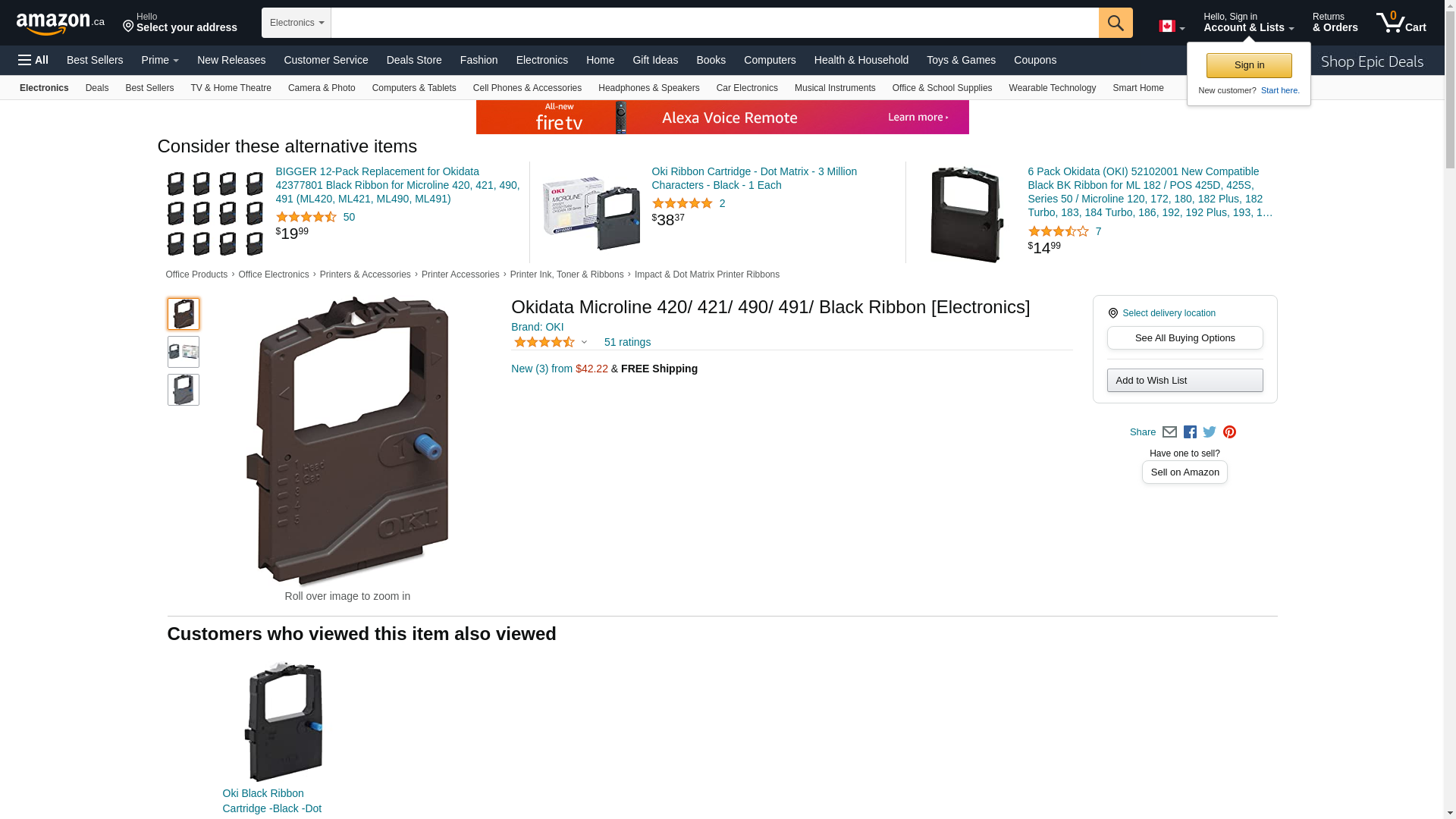
Task: Open the All hamburger menu
Action: tap(33, 60)
